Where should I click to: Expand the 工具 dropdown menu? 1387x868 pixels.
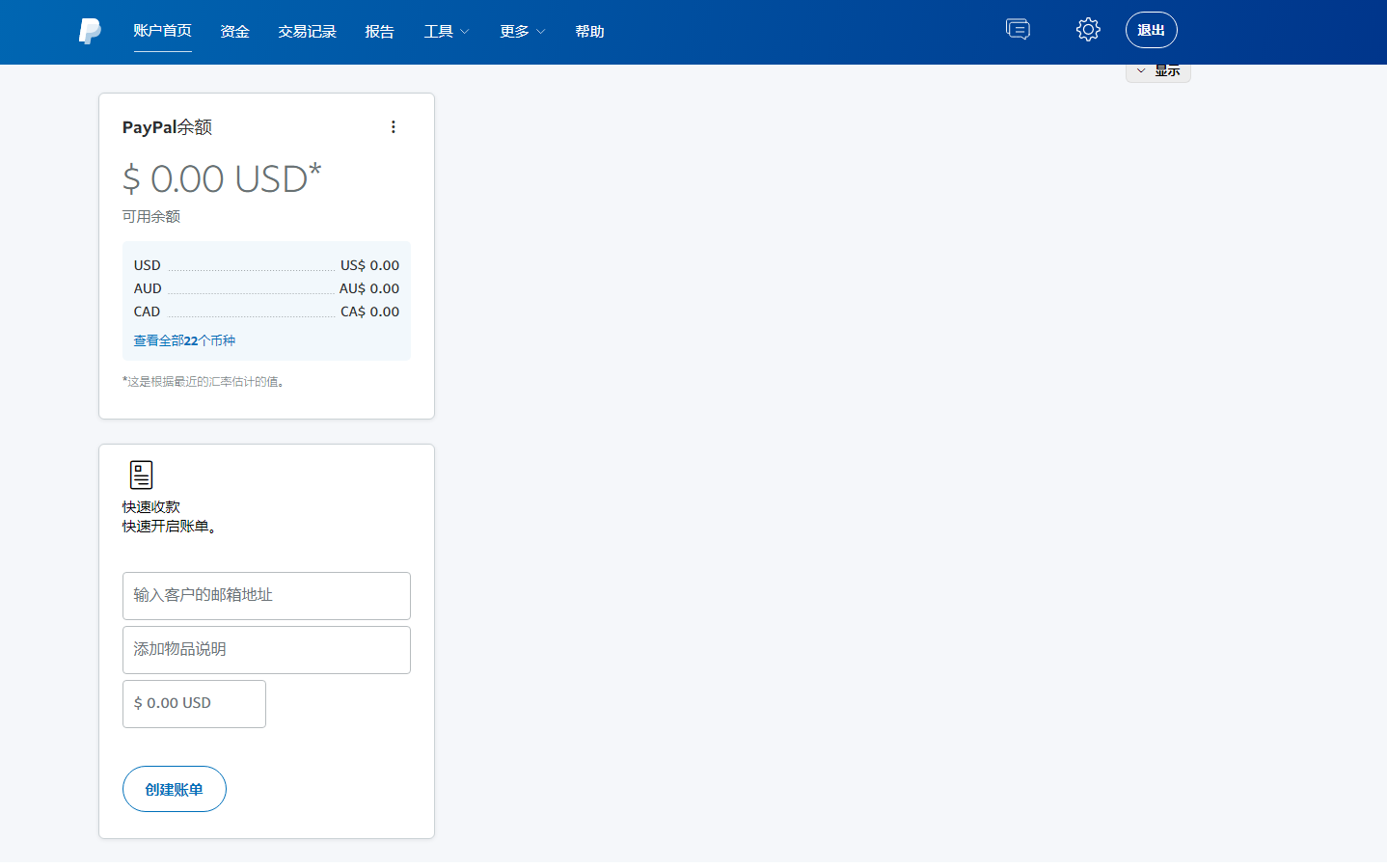(x=447, y=32)
